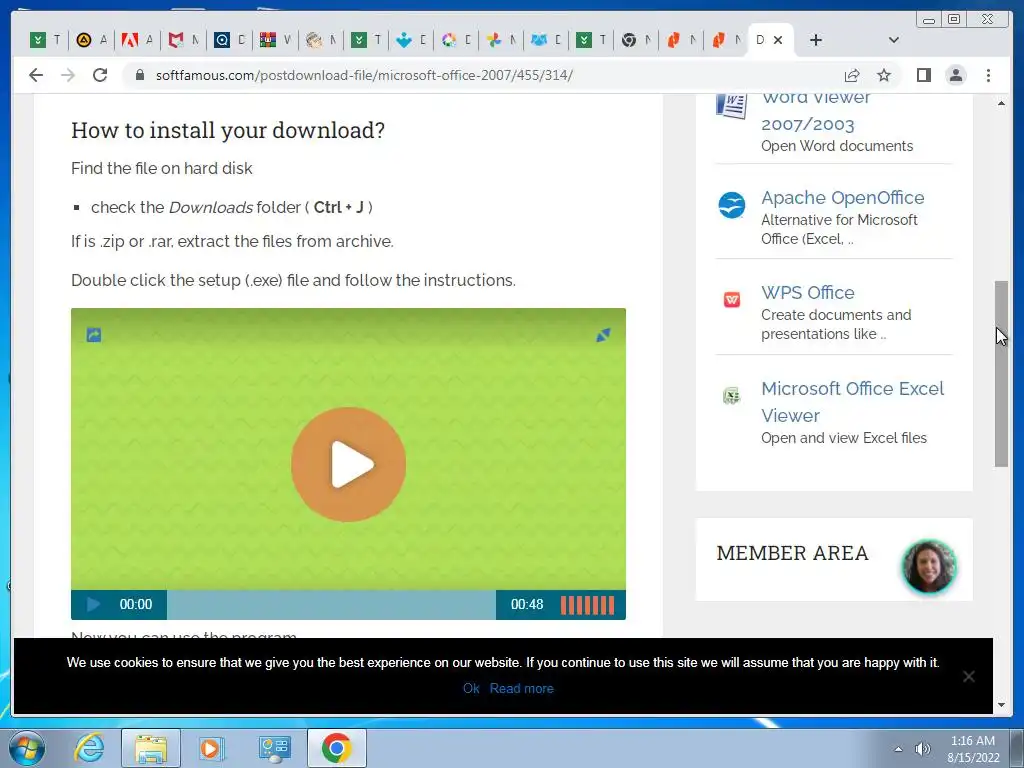Click the WPS Office red icon
Image resolution: width=1024 pixels, height=768 pixels.
point(731,300)
